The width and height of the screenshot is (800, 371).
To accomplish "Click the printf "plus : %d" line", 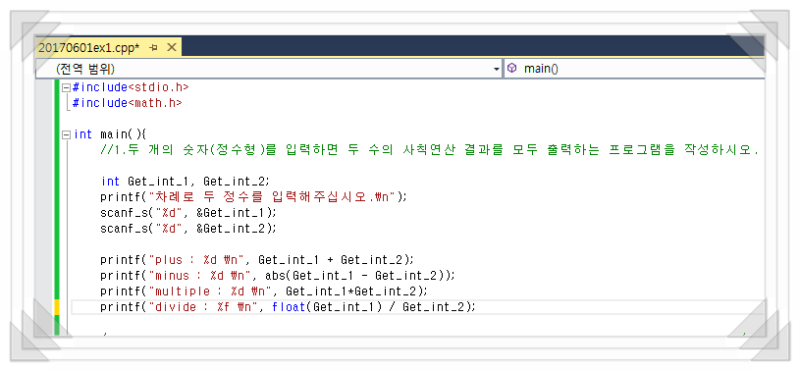I will point(257,260).
